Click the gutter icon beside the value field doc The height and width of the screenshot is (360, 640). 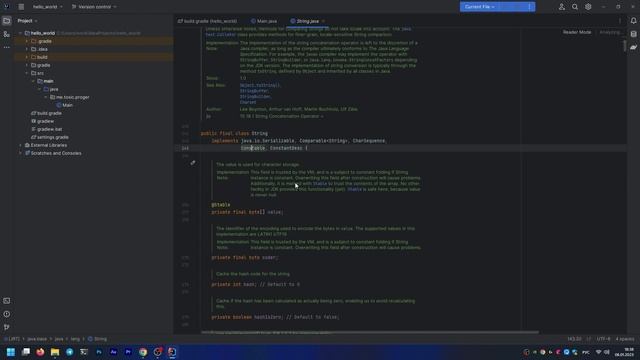(x=193, y=163)
